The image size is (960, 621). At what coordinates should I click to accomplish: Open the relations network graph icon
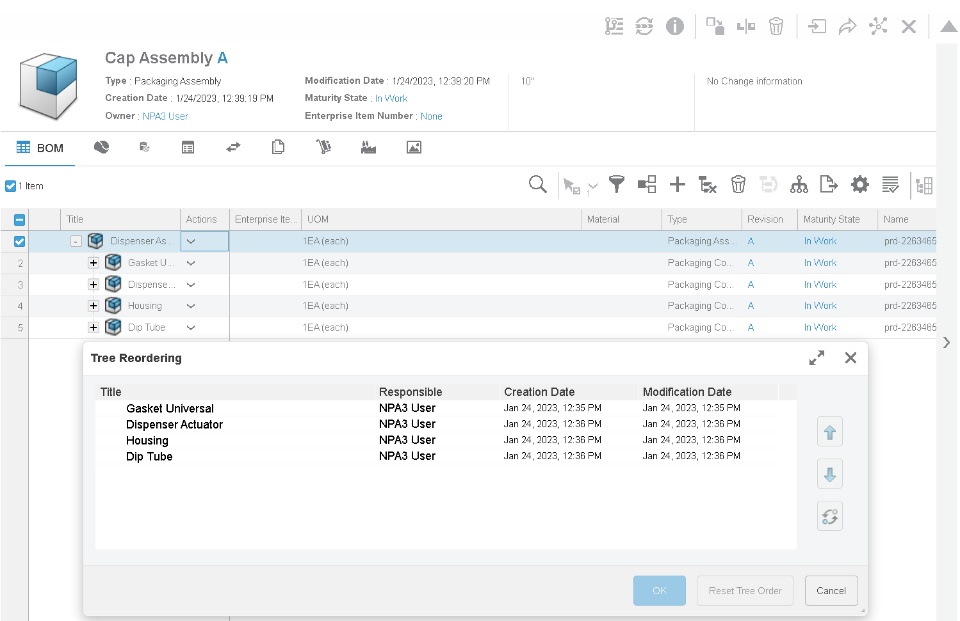point(878,26)
